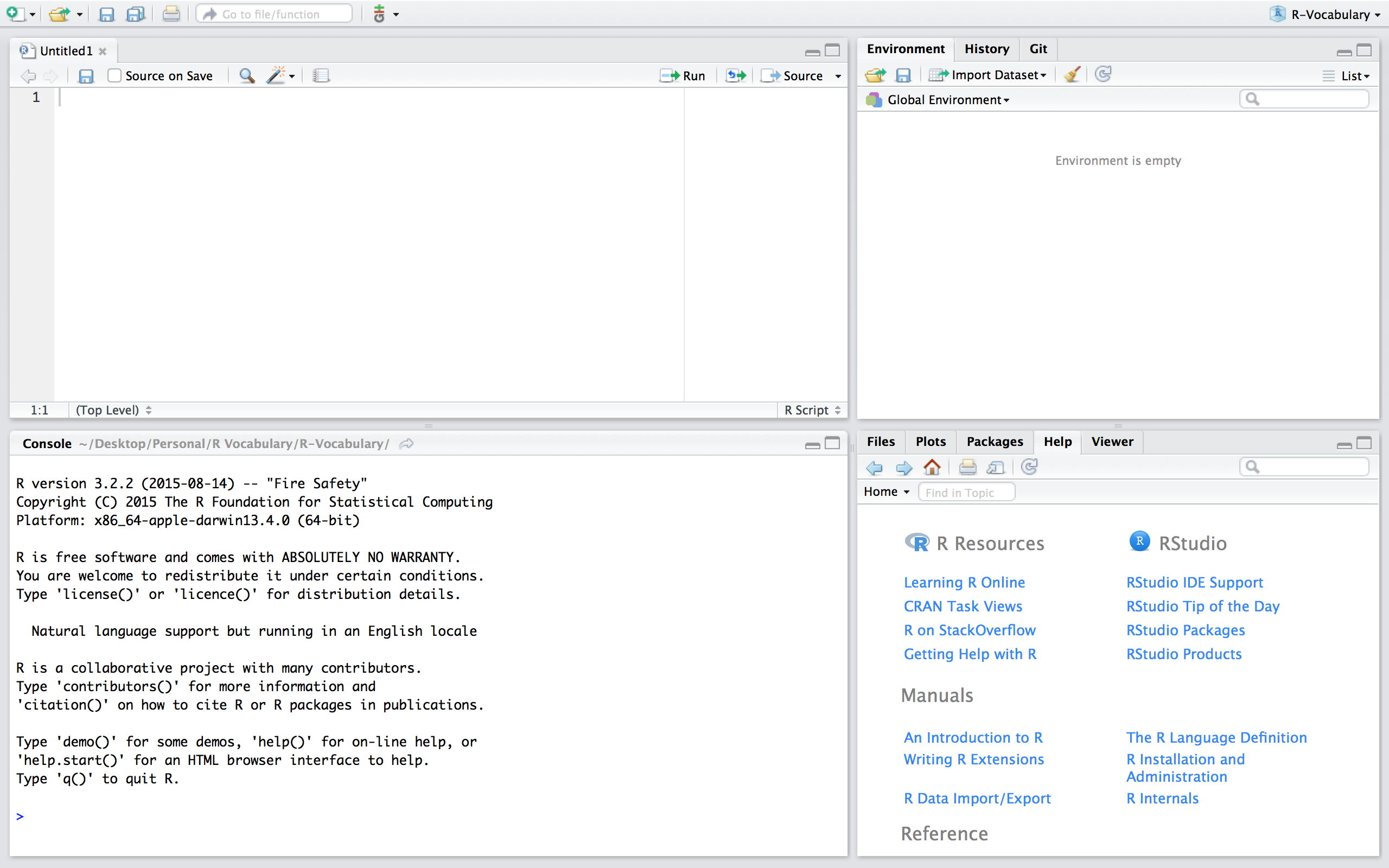The image size is (1389, 868).
Task: Go forward in Help pane
Action: point(904,468)
